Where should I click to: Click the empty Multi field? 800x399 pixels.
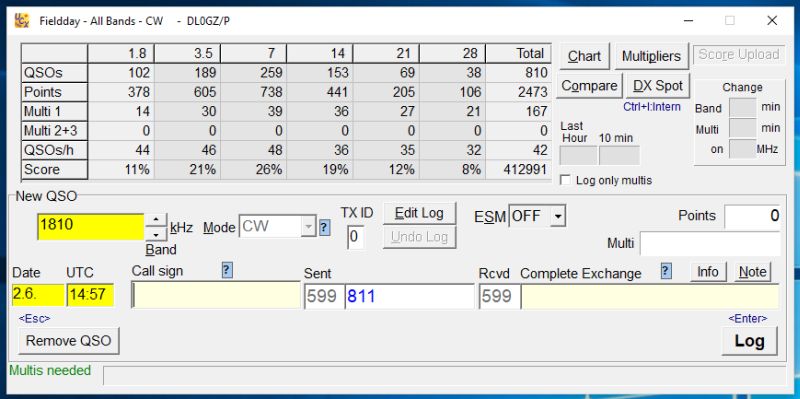point(710,243)
